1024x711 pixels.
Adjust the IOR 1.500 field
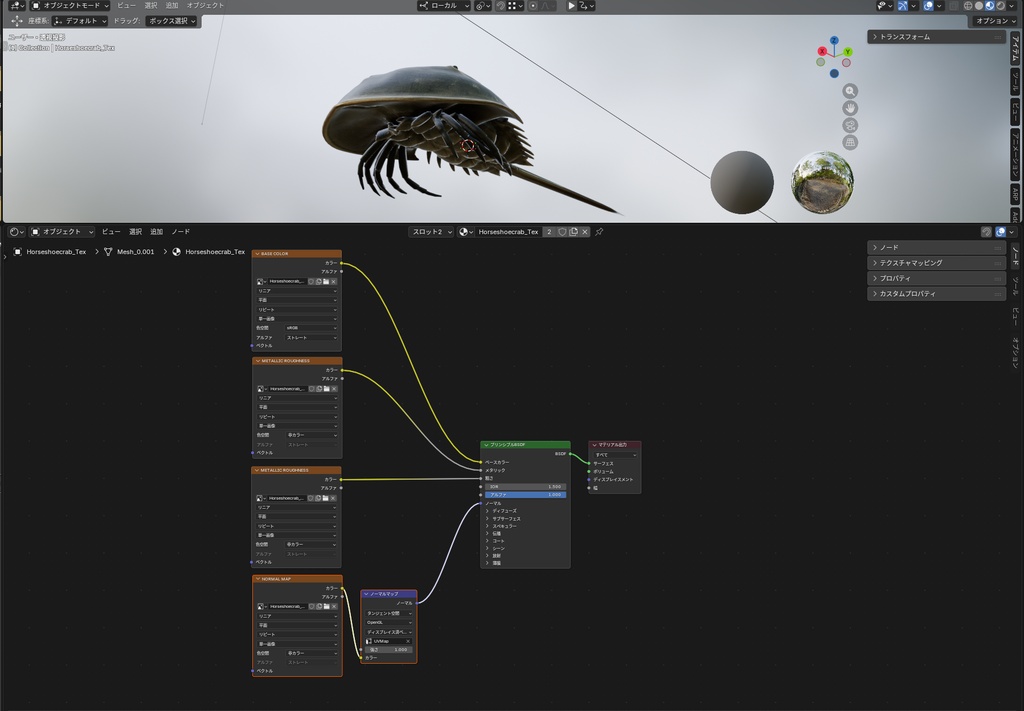[x=526, y=486]
